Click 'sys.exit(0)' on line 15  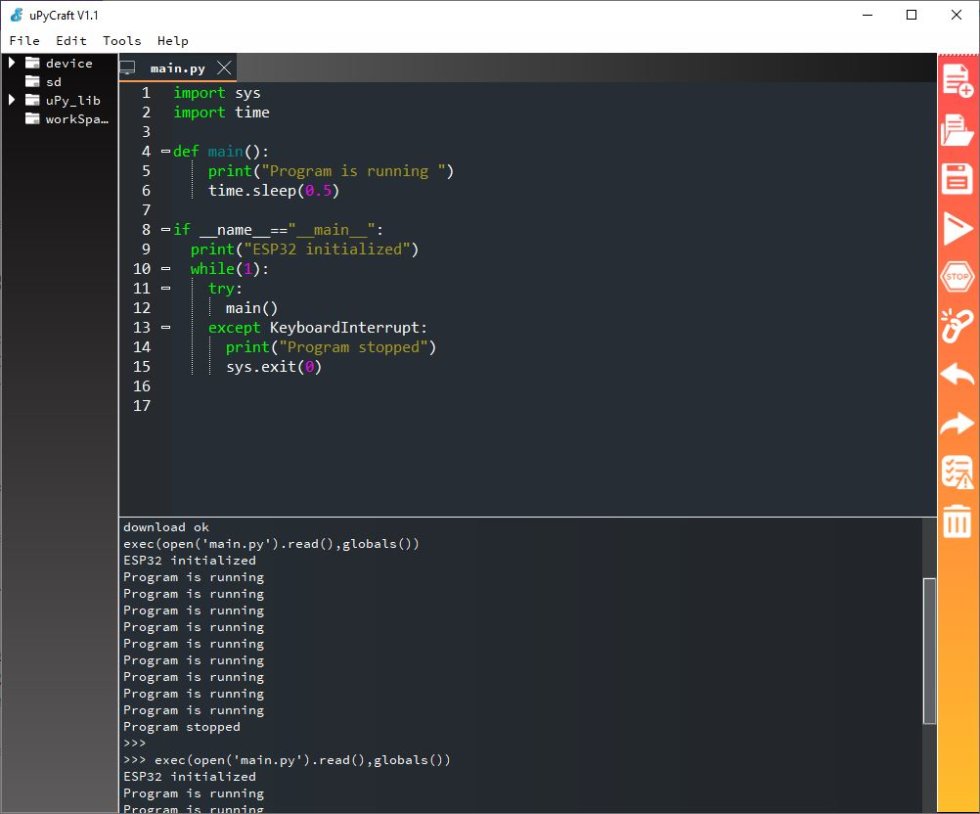click(274, 367)
